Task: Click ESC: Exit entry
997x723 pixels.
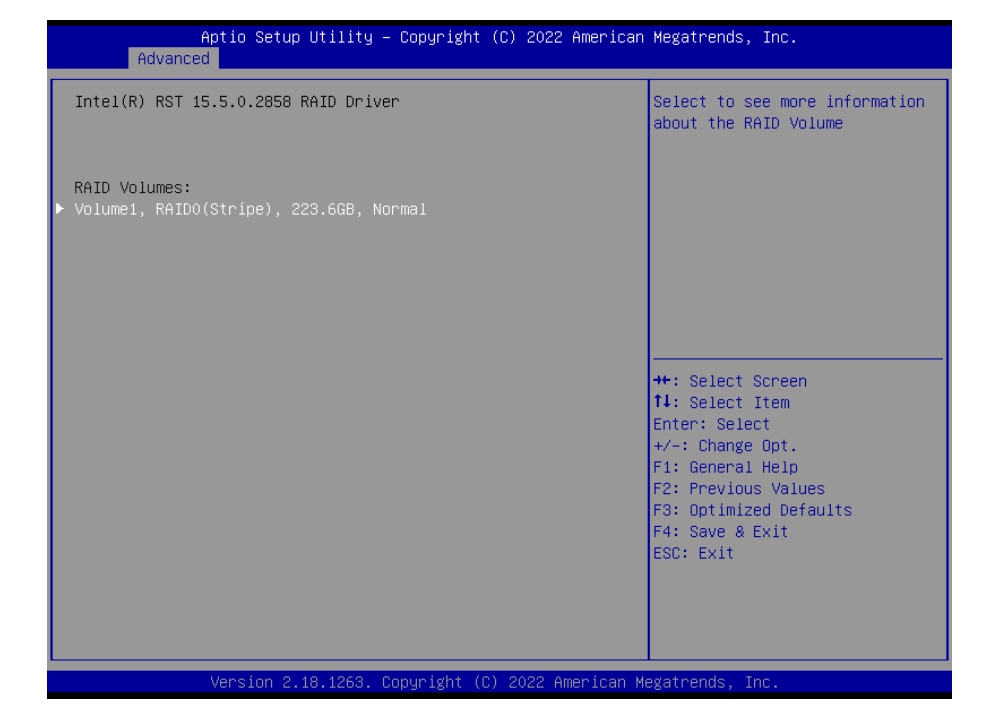Action: (x=695, y=553)
